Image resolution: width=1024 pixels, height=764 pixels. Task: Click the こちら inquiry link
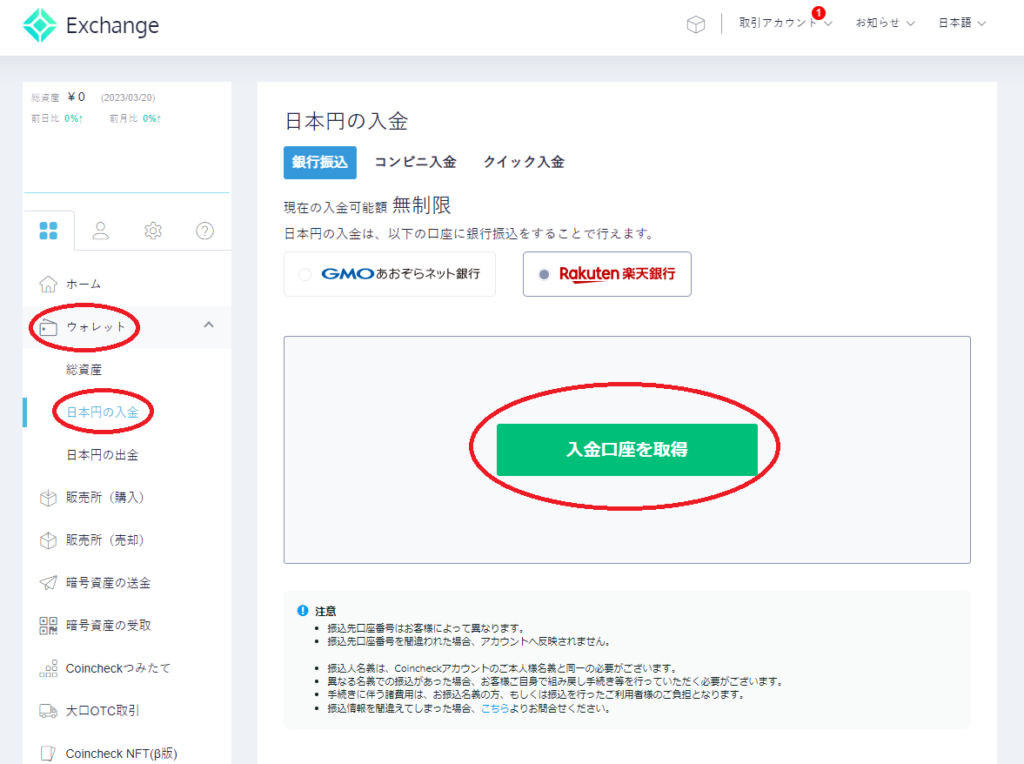(x=495, y=709)
